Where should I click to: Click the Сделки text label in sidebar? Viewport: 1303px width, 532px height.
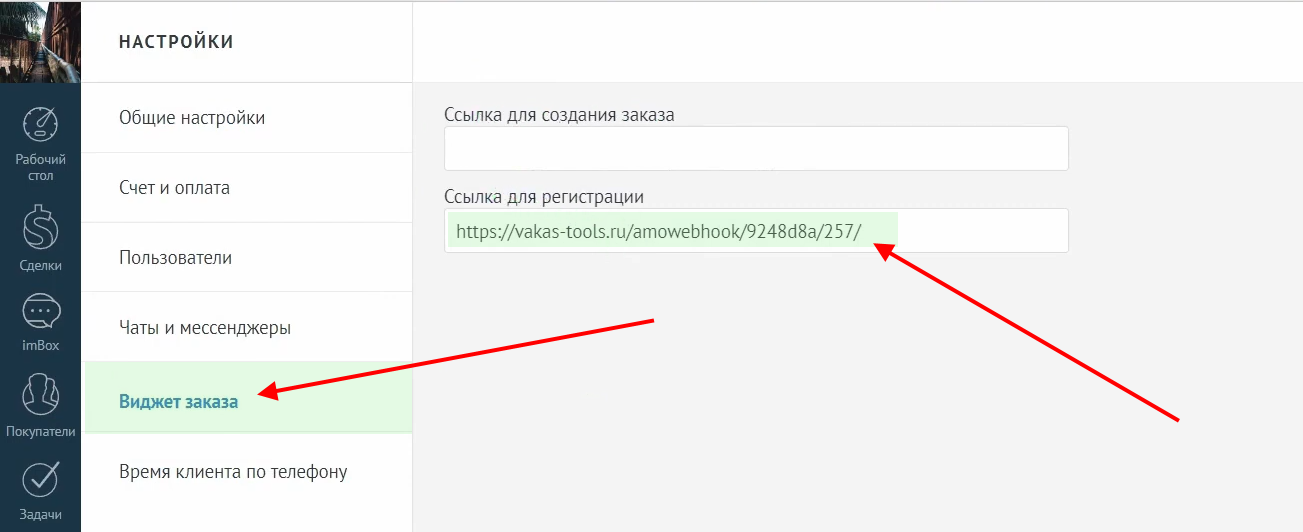tap(40, 266)
